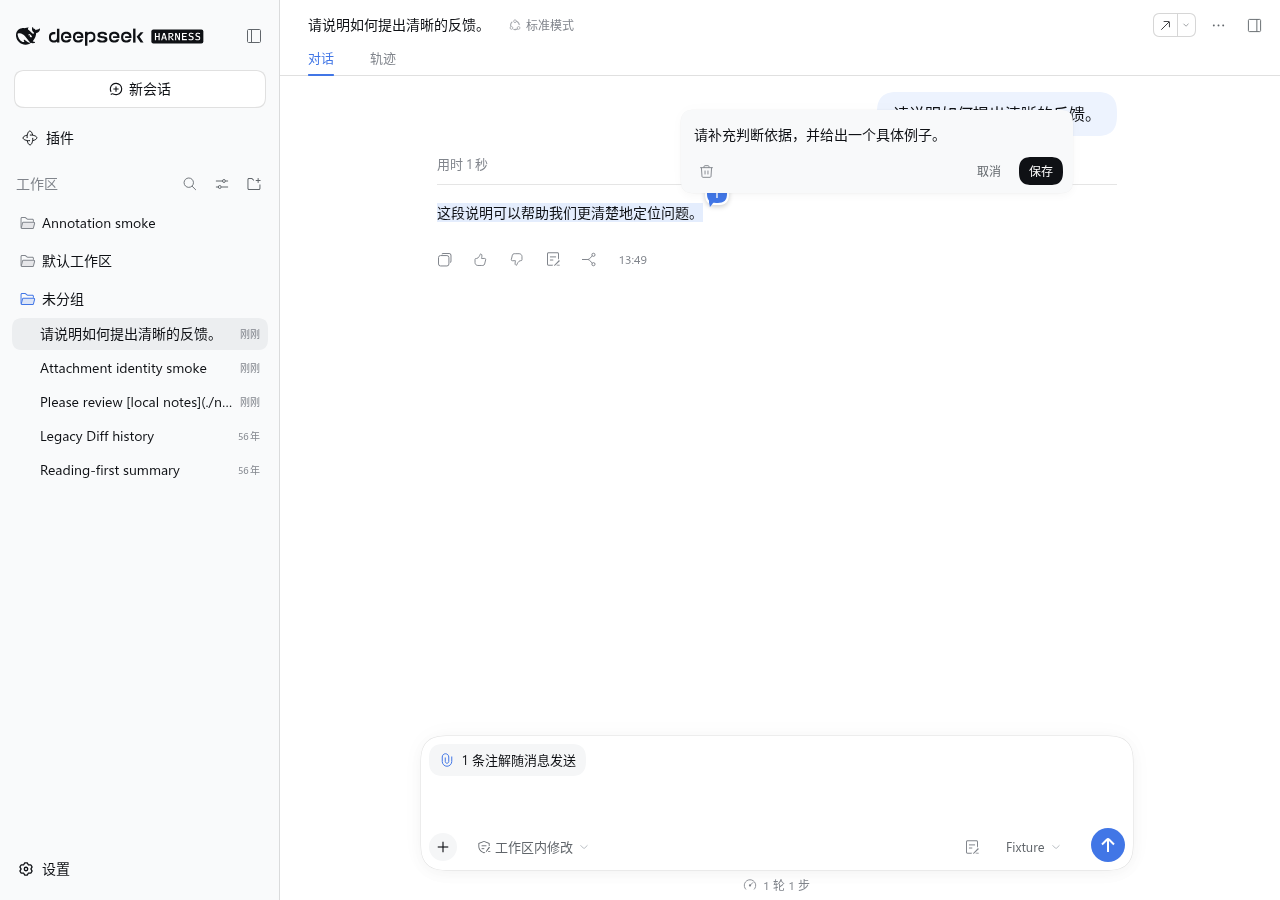Expand the 默认工作区 folder
The image size is (1280, 900).
(x=140, y=261)
